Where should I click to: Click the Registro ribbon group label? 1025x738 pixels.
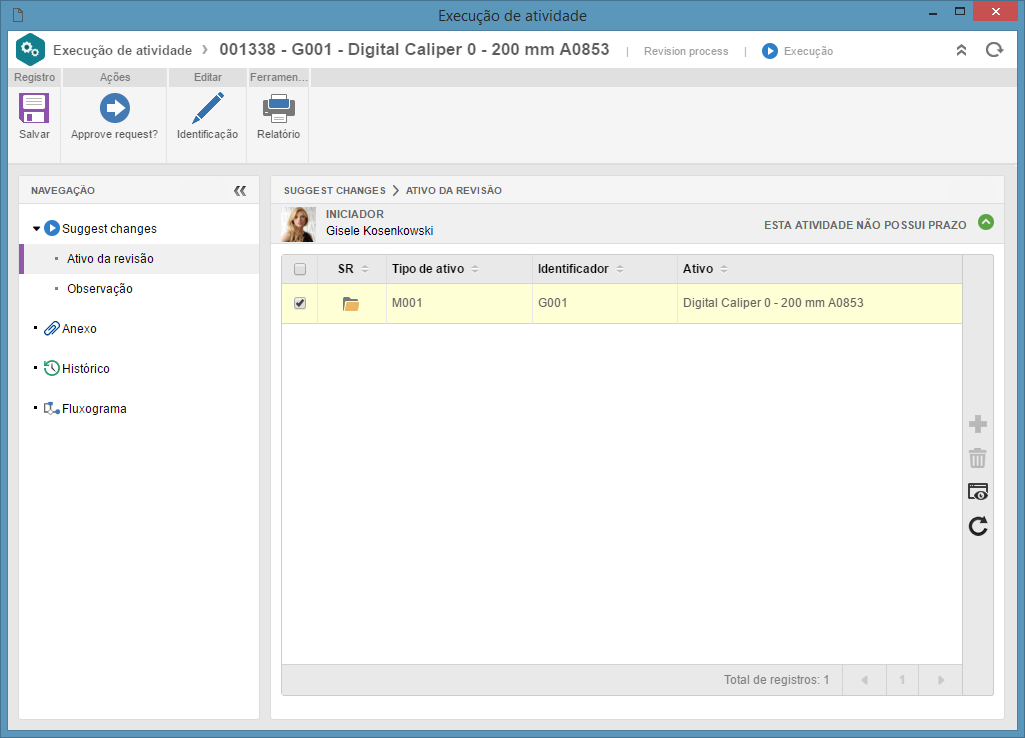[x=35, y=77]
